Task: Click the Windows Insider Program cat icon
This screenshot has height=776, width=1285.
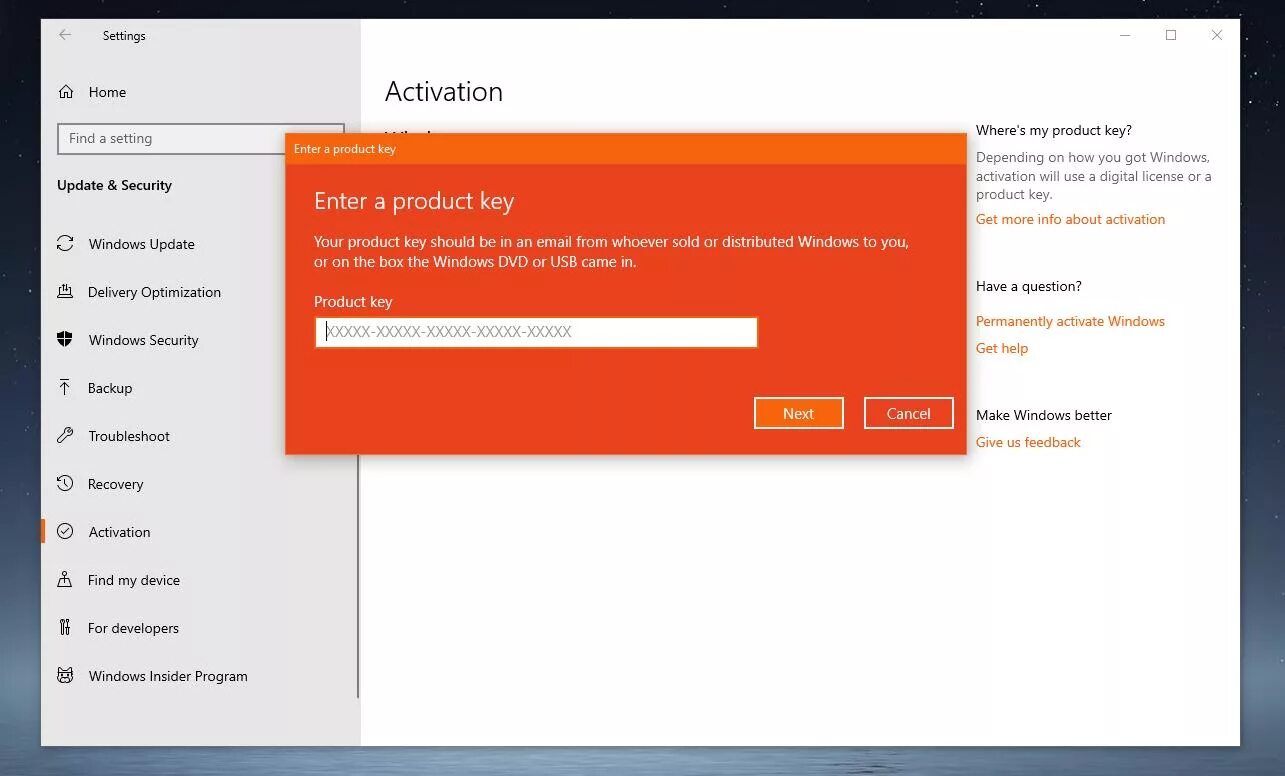Action: (x=65, y=675)
